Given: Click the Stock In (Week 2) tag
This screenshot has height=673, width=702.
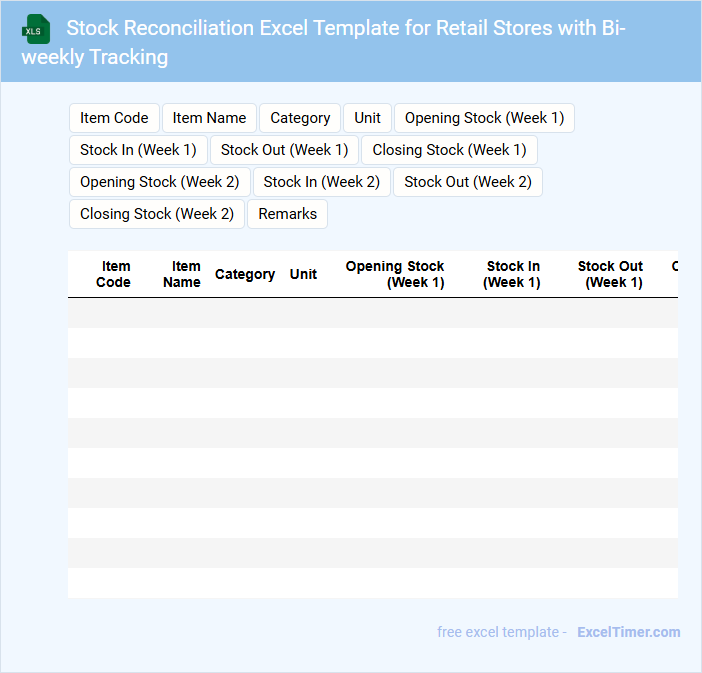Looking at the screenshot, I should (x=322, y=182).
